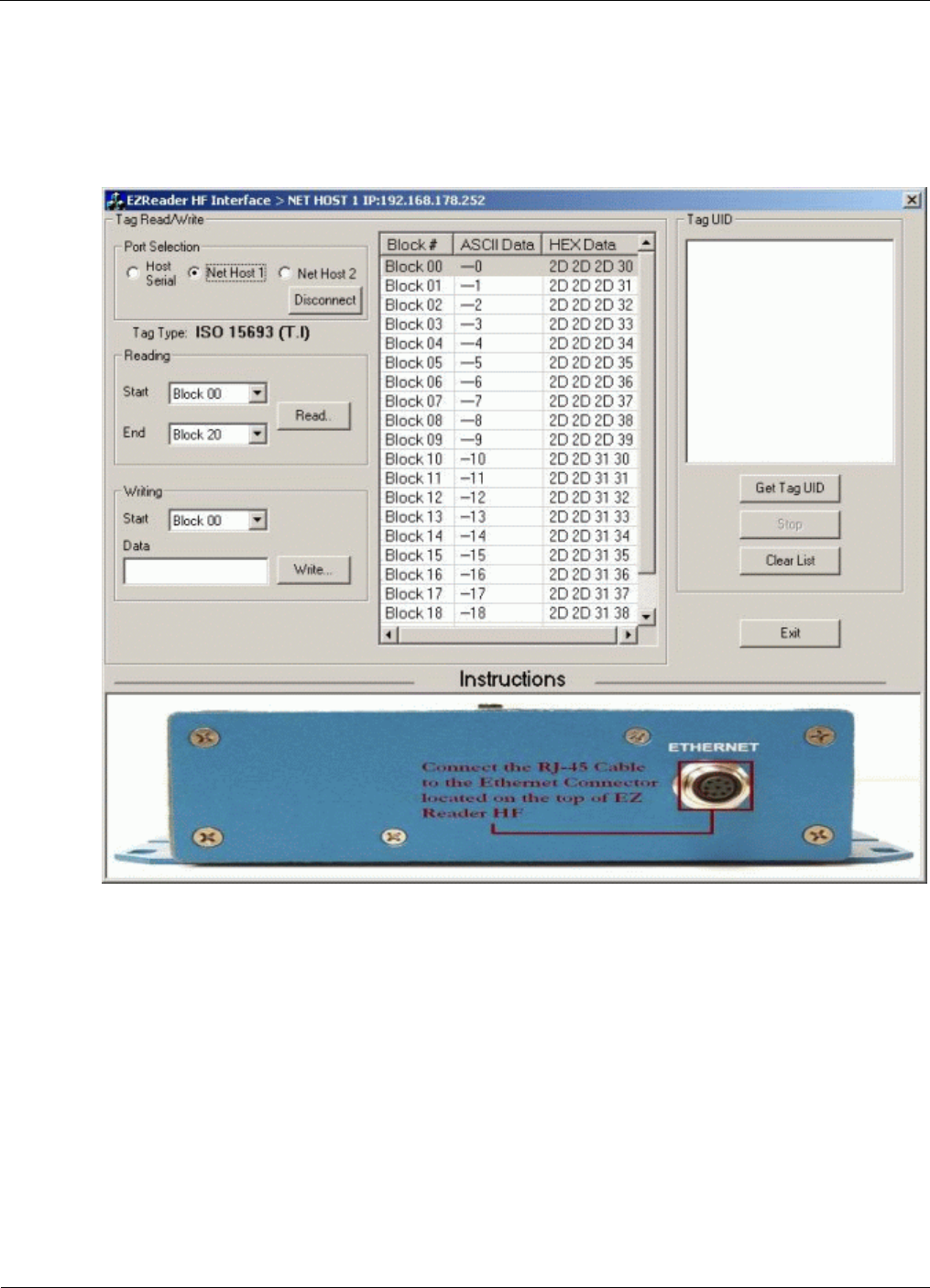The image size is (930, 1288).
Task: Select the Block 17 row
Action: (509, 593)
